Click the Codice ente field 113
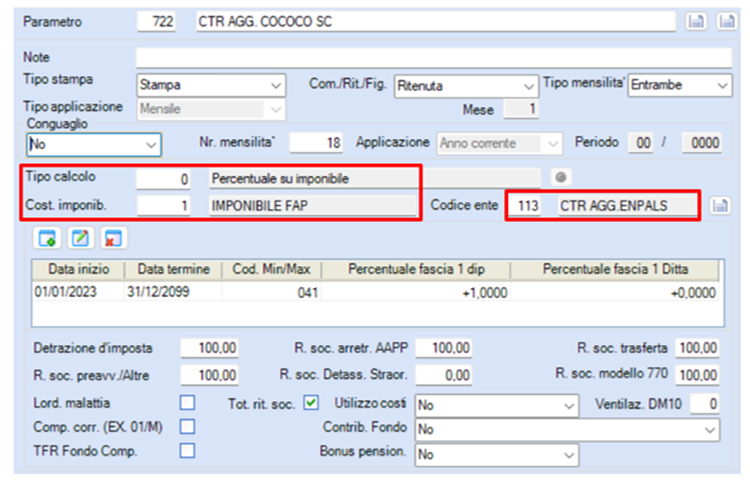This screenshot has height=487, width=750. 525,206
